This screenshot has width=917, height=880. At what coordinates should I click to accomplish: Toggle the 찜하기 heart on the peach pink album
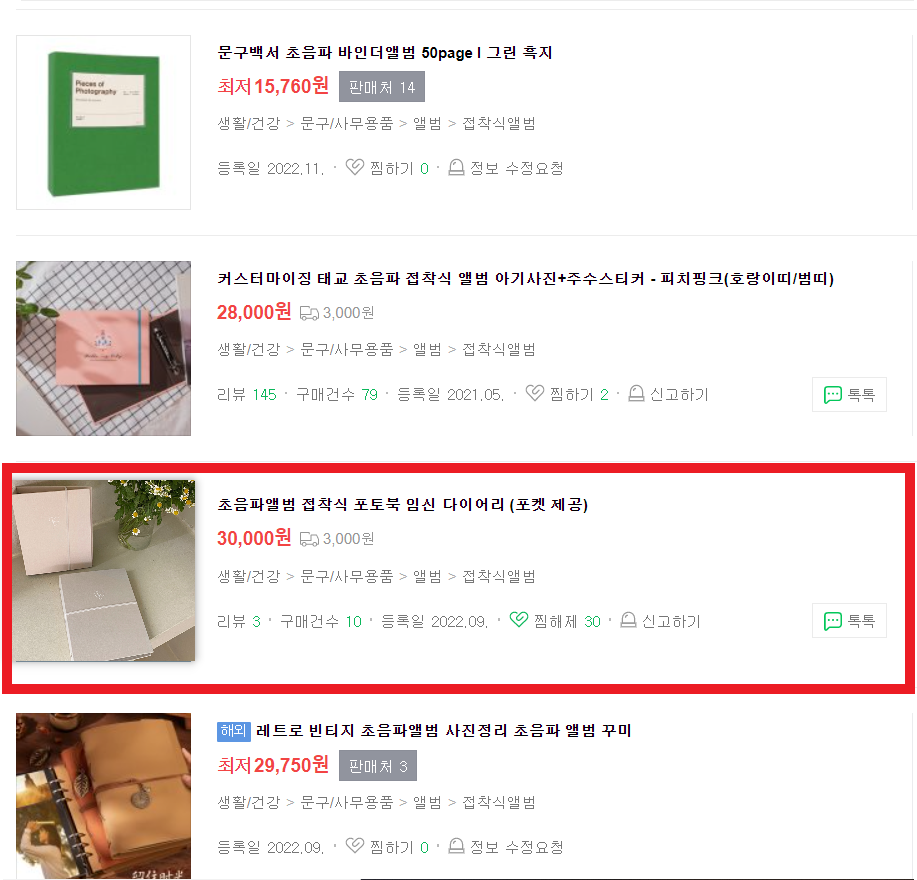pyautogui.click(x=535, y=394)
